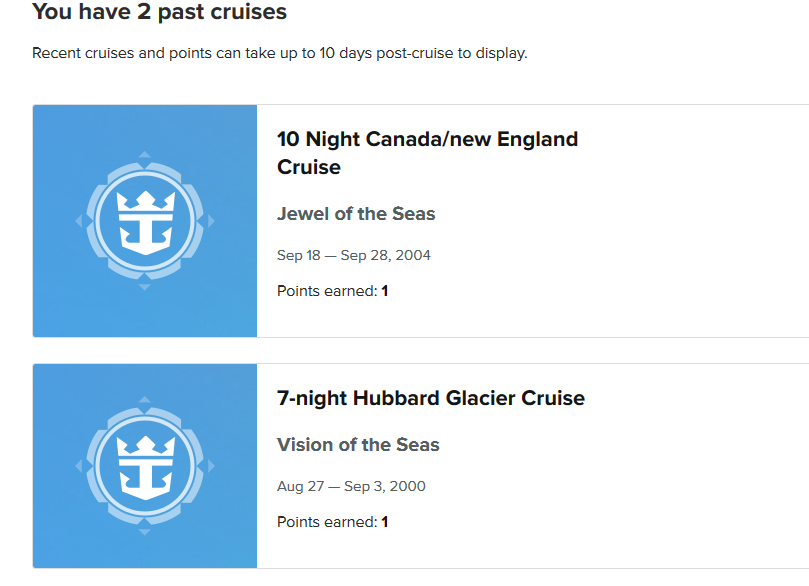Click the You have 2 past cruises heading

point(159,11)
